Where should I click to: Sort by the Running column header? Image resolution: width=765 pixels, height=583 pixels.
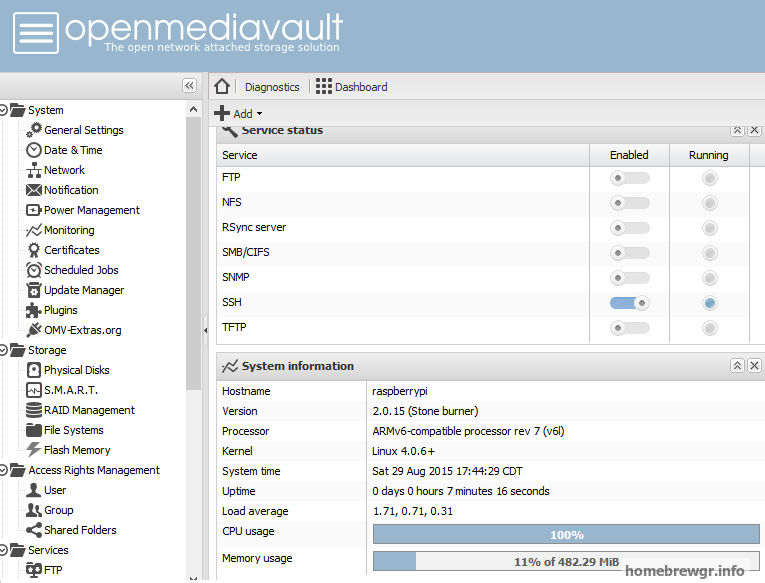click(709, 155)
